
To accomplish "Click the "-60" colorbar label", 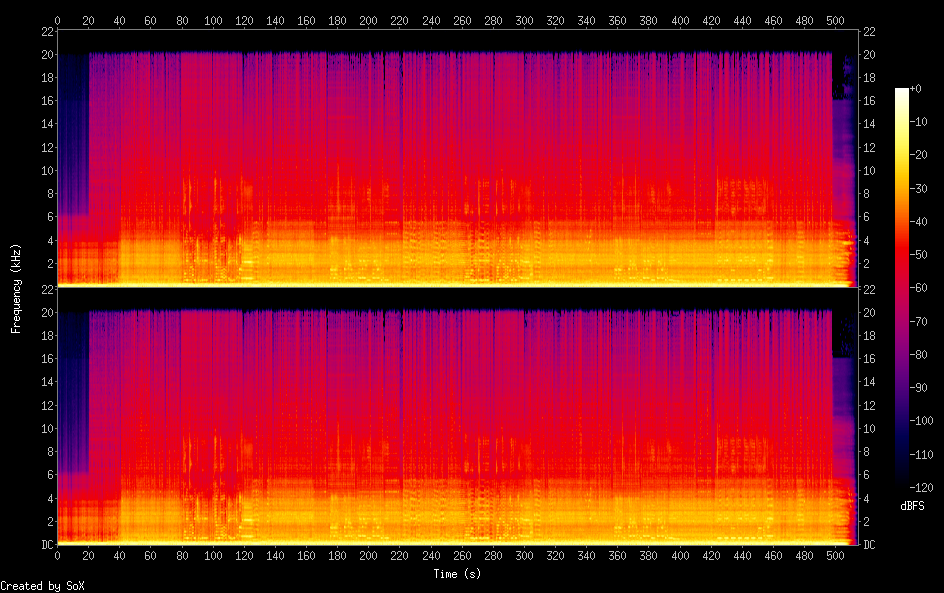I will coord(918,288).
